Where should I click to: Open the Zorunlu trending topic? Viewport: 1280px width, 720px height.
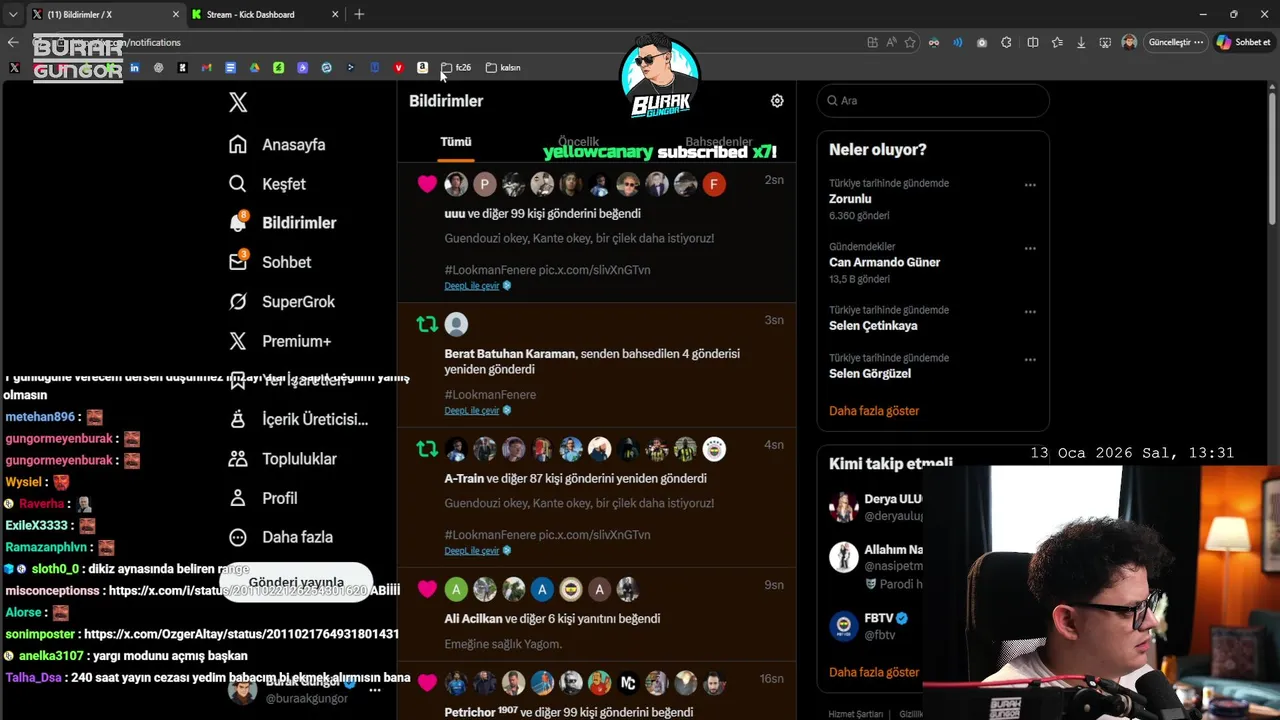coord(850,199)
